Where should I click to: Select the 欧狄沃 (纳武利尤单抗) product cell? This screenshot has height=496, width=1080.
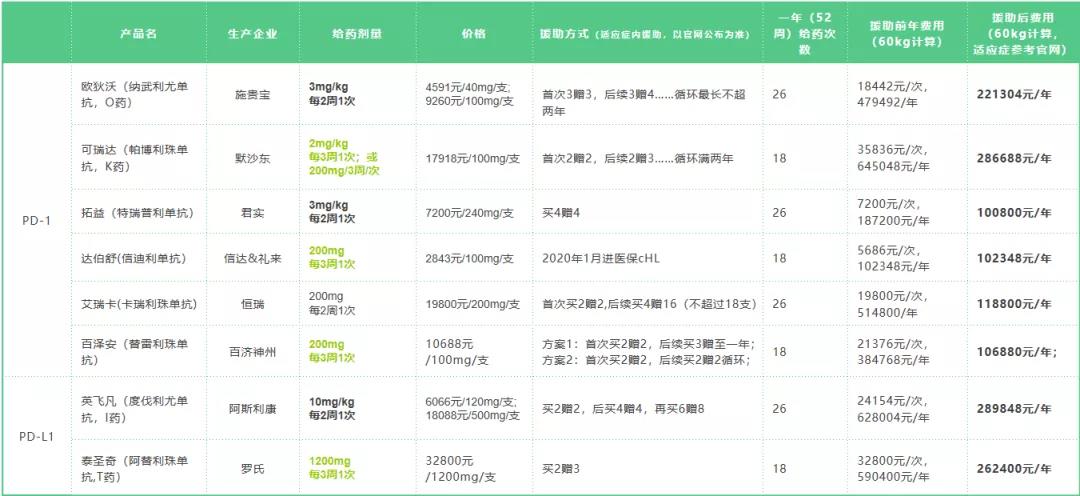(x=135, y=95)
